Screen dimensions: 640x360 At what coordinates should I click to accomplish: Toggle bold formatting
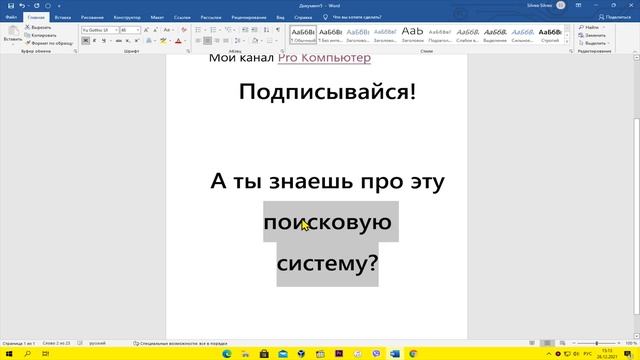(x=85, y=41)
